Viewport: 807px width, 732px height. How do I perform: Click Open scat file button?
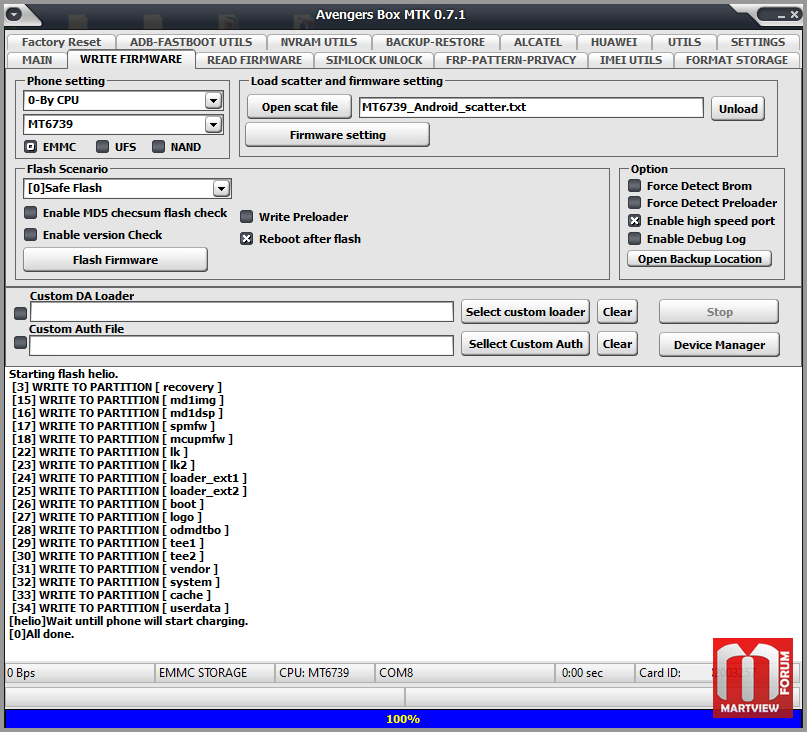point(300,107)
